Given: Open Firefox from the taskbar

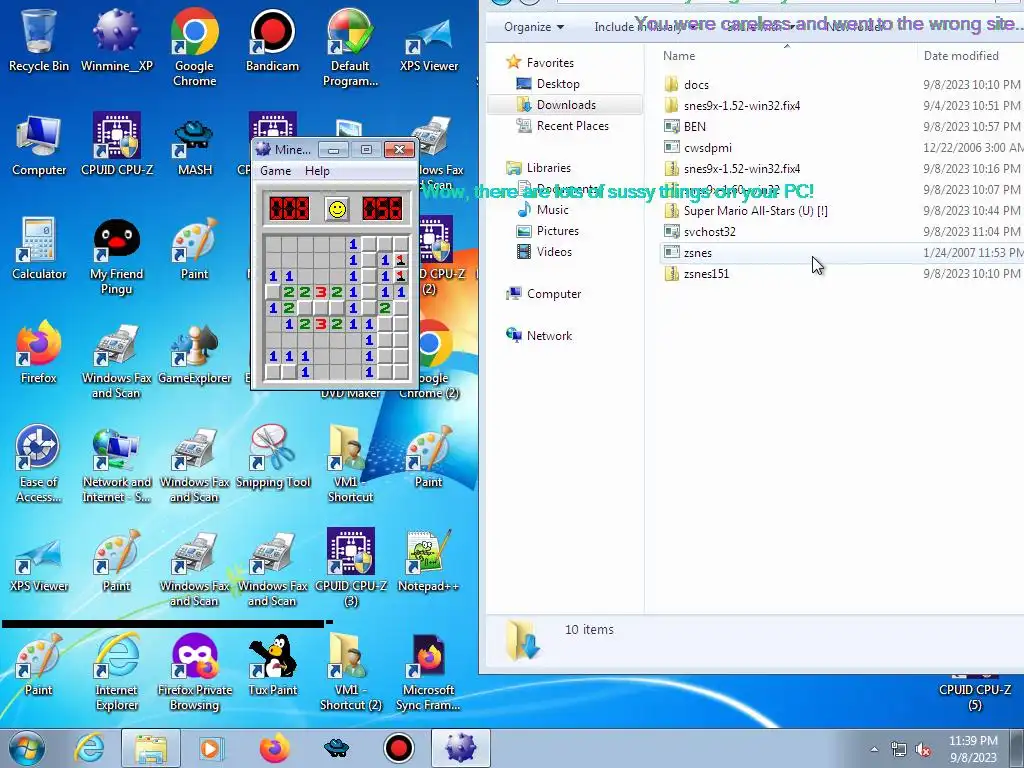Looking at the screenshot, I should (274, 748).
